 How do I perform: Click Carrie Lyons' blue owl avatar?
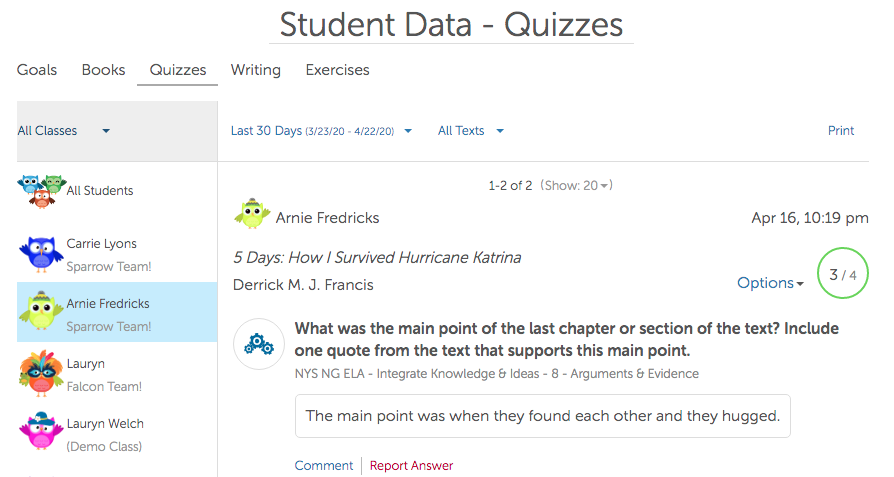pos(40,253)
